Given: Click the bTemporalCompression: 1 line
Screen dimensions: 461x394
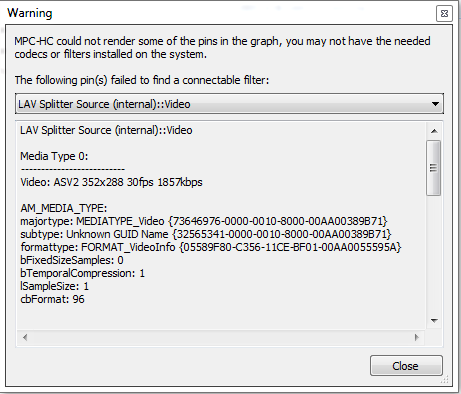Looking at the screenshot, I should [82, 273].
